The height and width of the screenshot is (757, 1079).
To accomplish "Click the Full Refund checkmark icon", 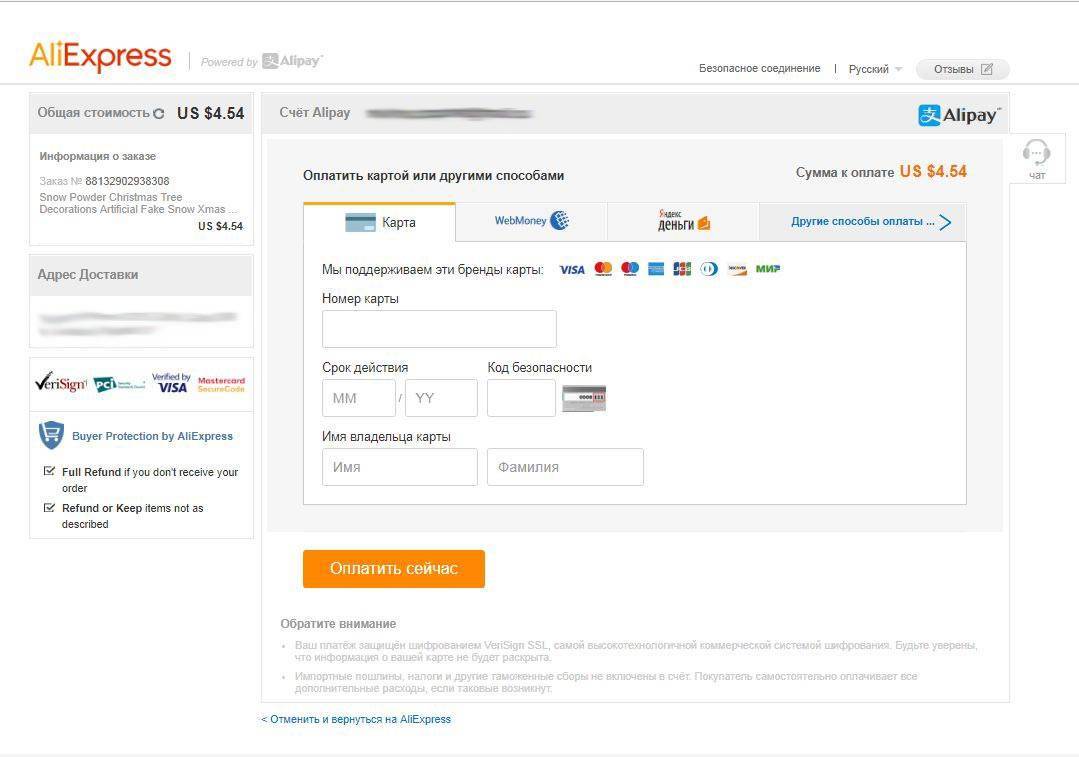I will pos(49,471).
